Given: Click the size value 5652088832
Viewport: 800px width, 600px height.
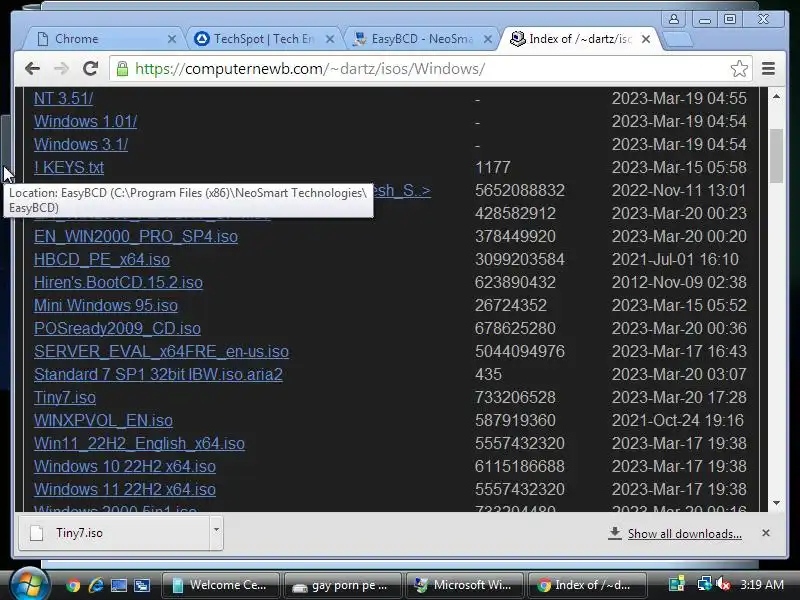Looking at the screenshot, I should coord(519,190).
